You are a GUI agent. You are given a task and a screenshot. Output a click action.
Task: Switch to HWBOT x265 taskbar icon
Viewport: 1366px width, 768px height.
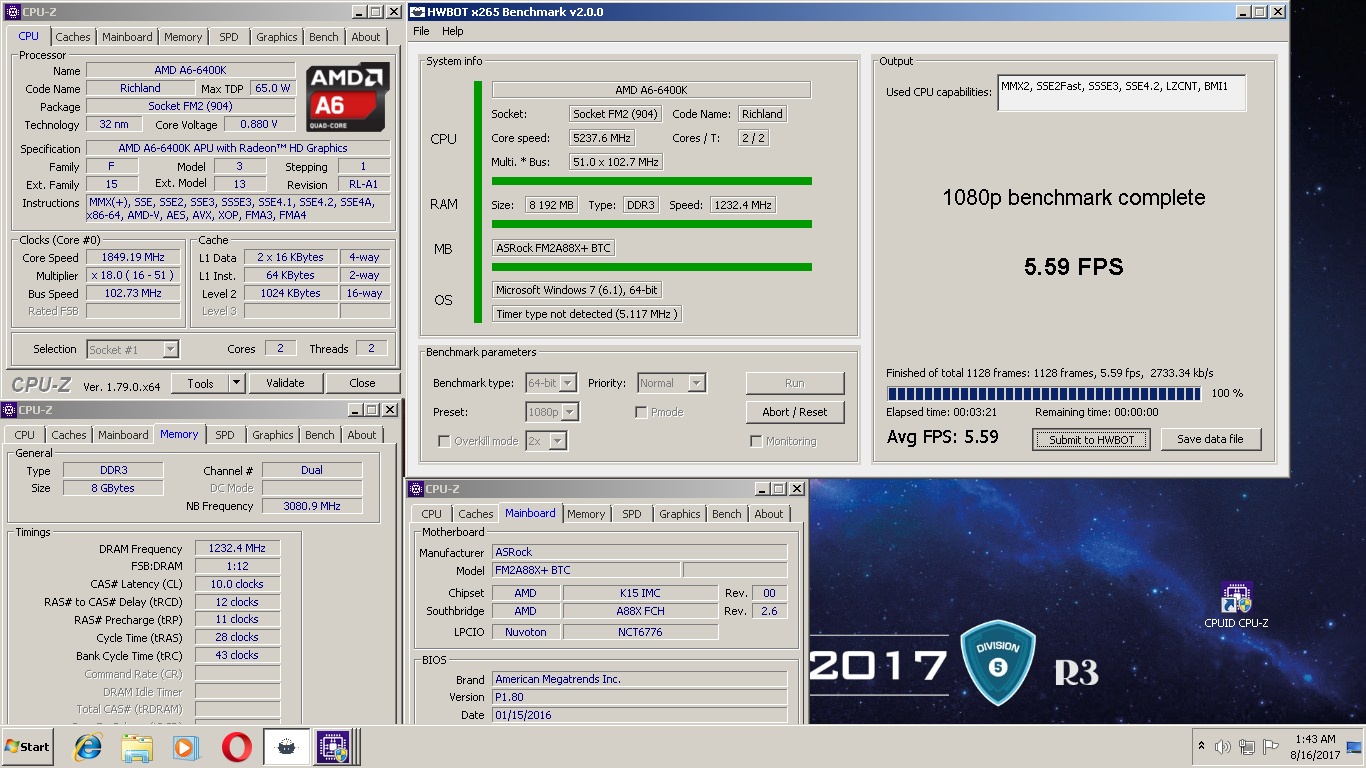286,746
